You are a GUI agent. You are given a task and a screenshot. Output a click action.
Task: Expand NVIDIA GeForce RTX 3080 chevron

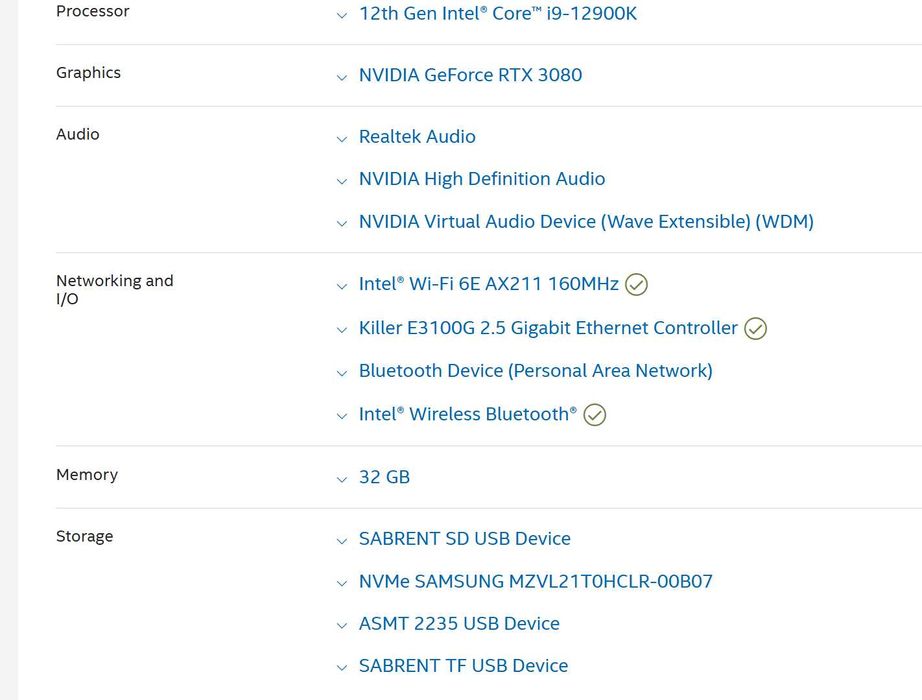coord(342,78)
